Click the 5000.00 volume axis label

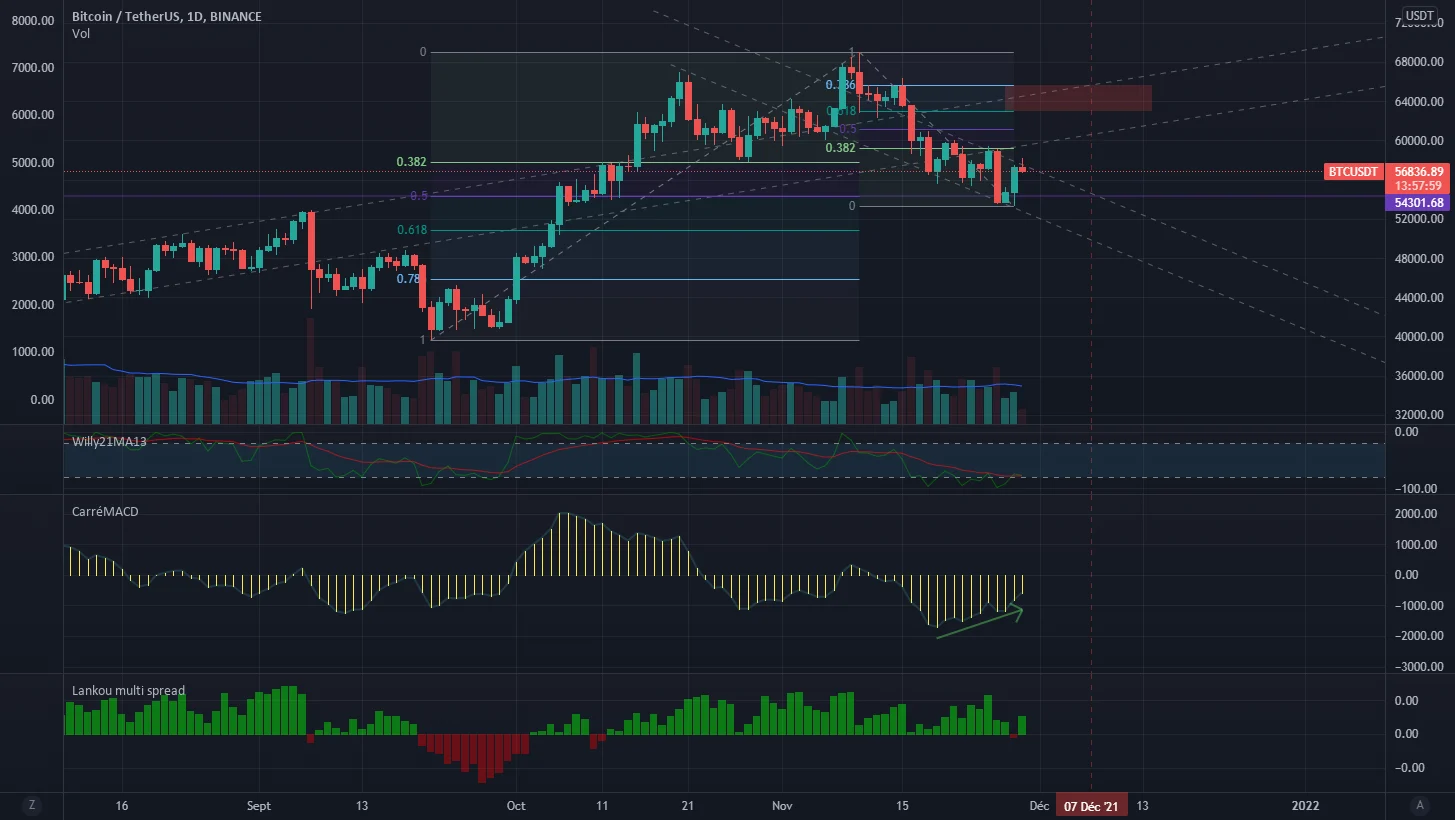(x=31, y=162)
